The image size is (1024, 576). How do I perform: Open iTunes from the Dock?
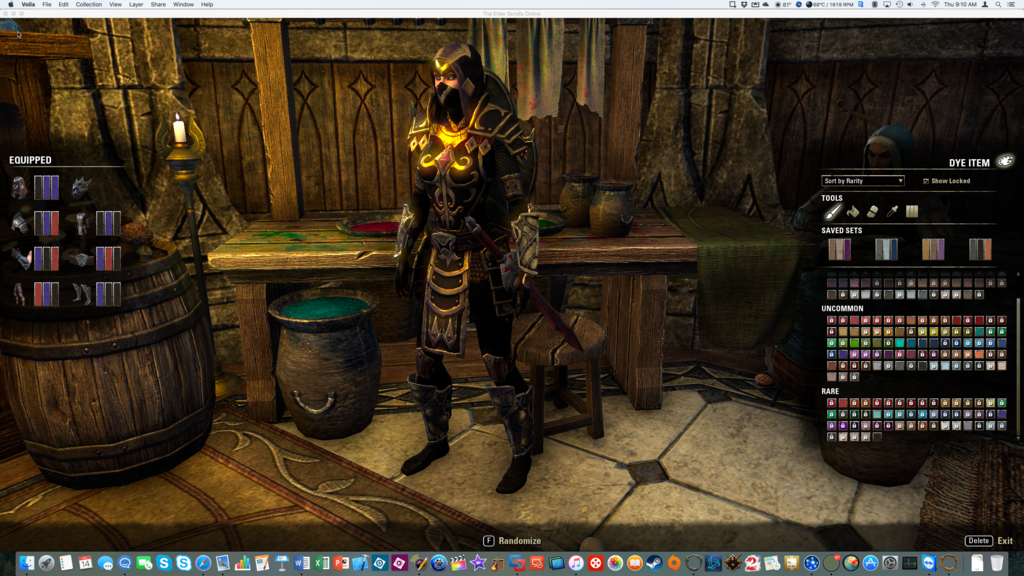[576, 563]
